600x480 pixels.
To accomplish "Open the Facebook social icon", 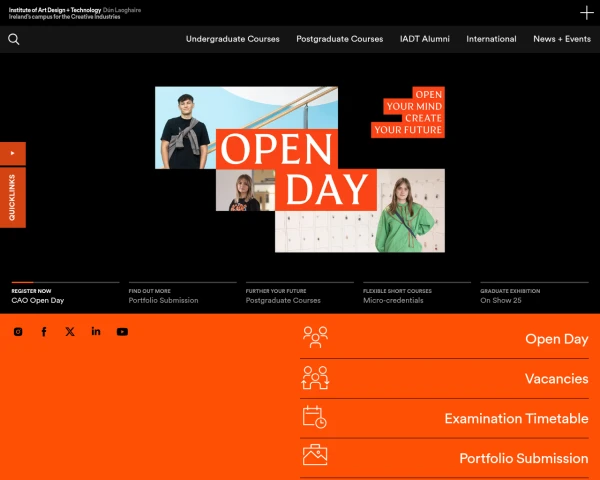I will [44, 332].
